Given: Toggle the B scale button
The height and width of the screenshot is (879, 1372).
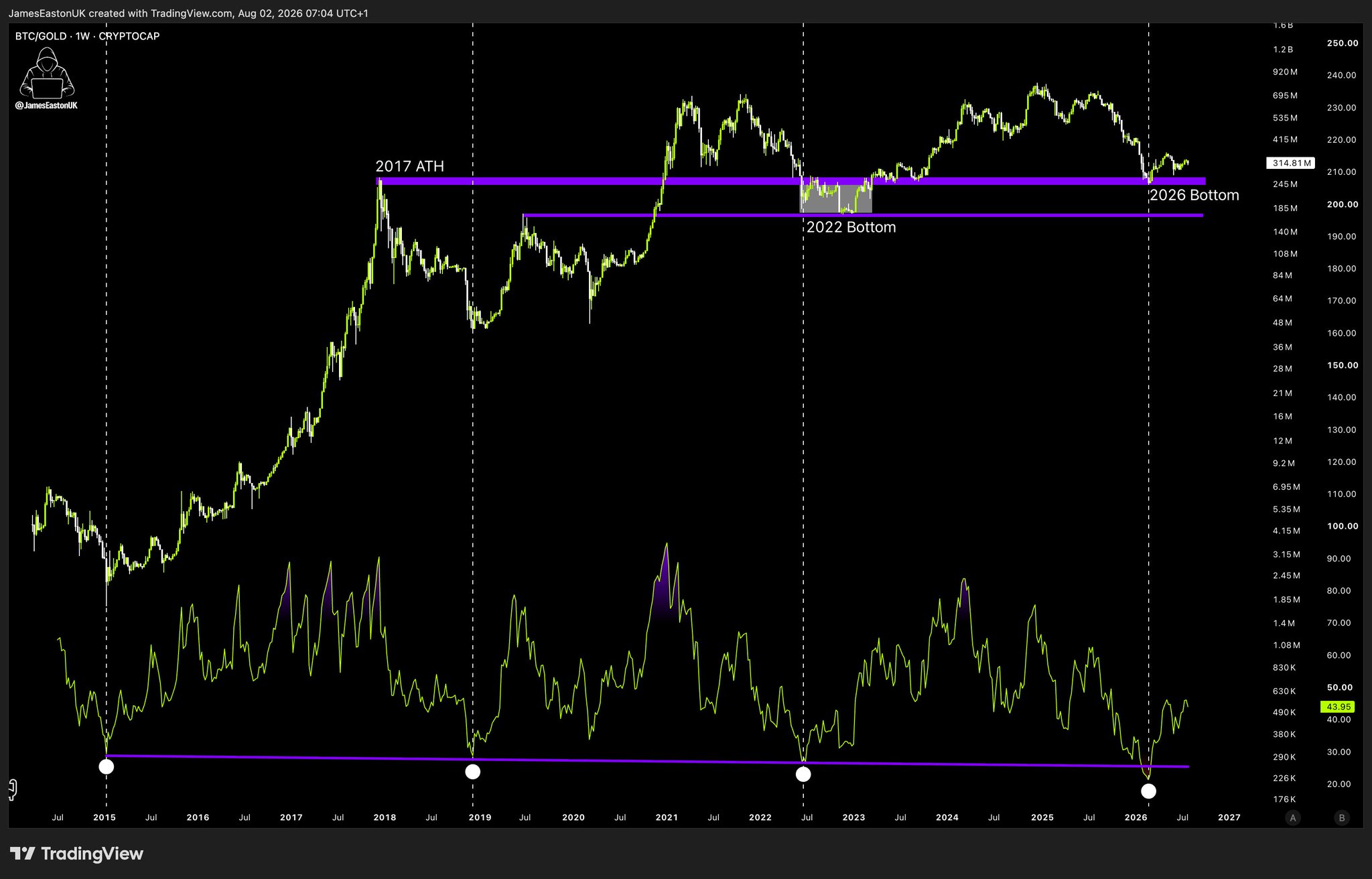Looking at the screenshot, I should tap(1341, 817).
